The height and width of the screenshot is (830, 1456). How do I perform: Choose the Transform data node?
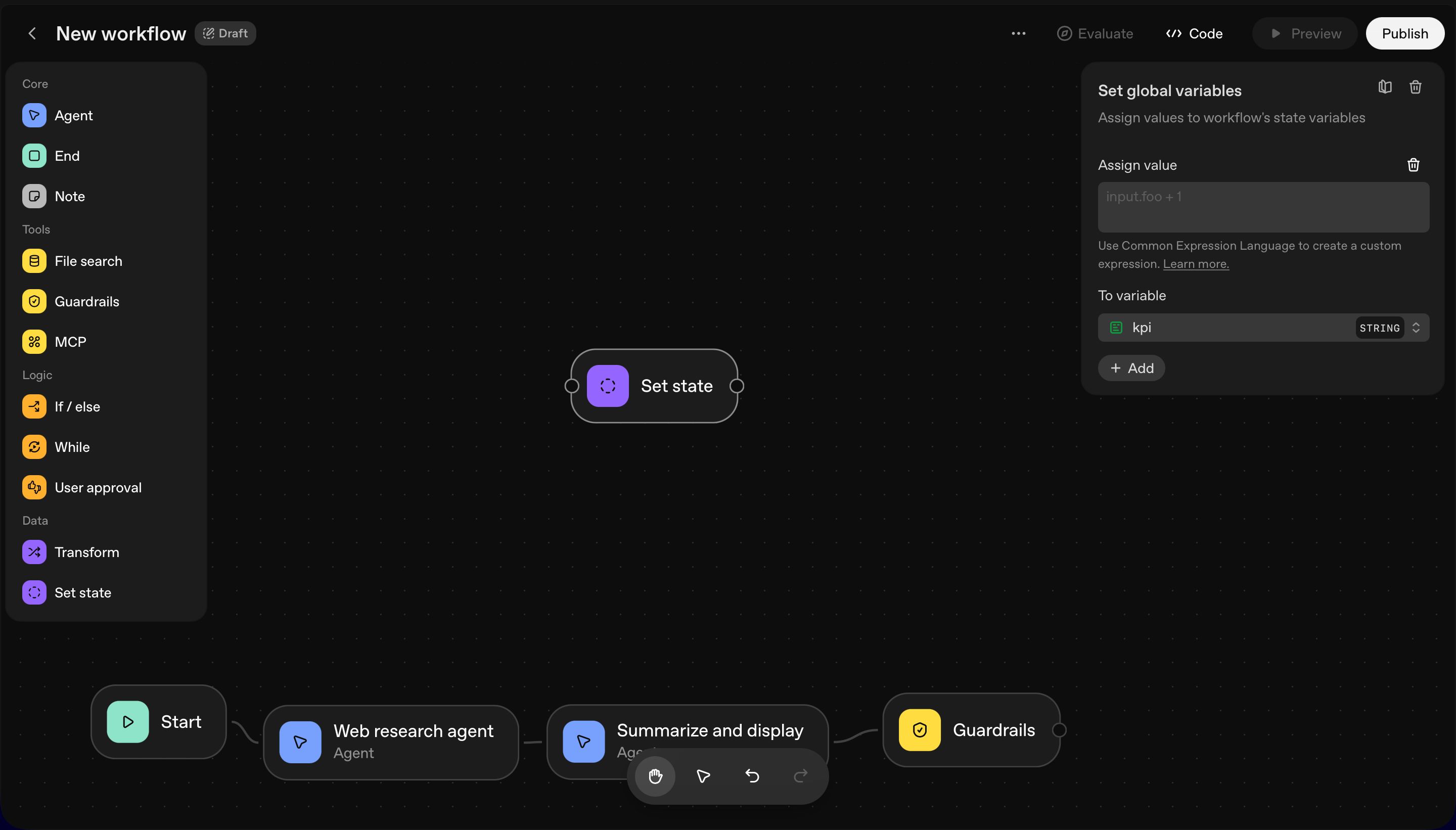[x=86, y=552]
